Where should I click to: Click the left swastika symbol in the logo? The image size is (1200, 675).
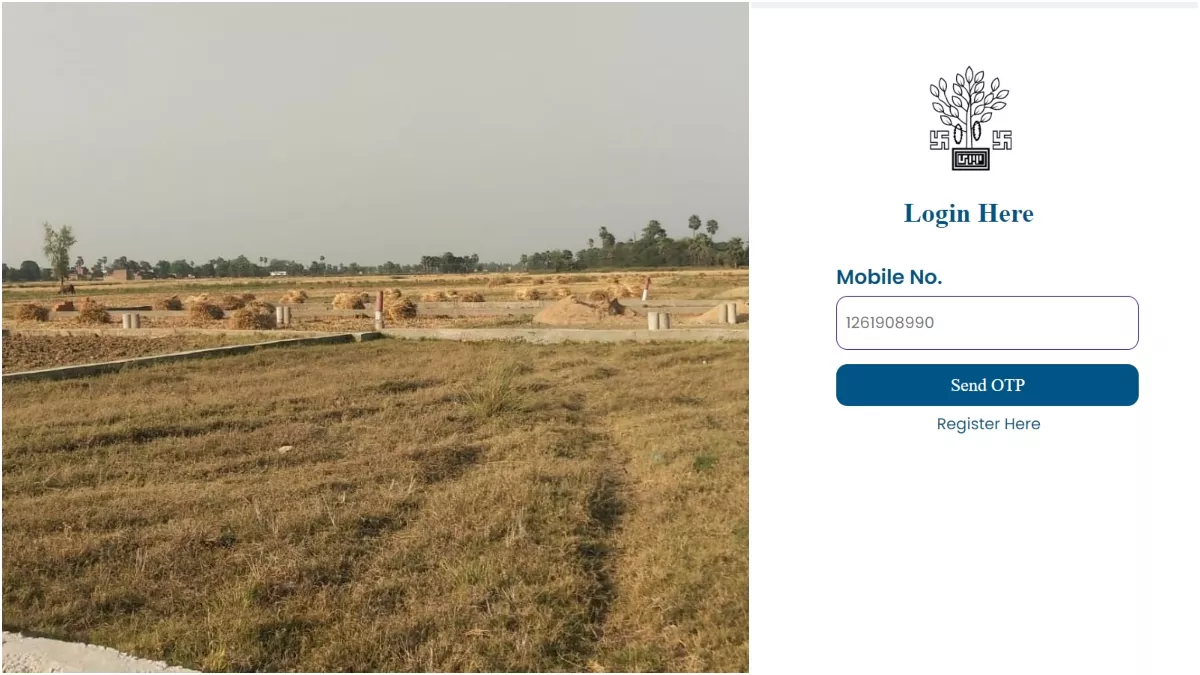[939, 140]
